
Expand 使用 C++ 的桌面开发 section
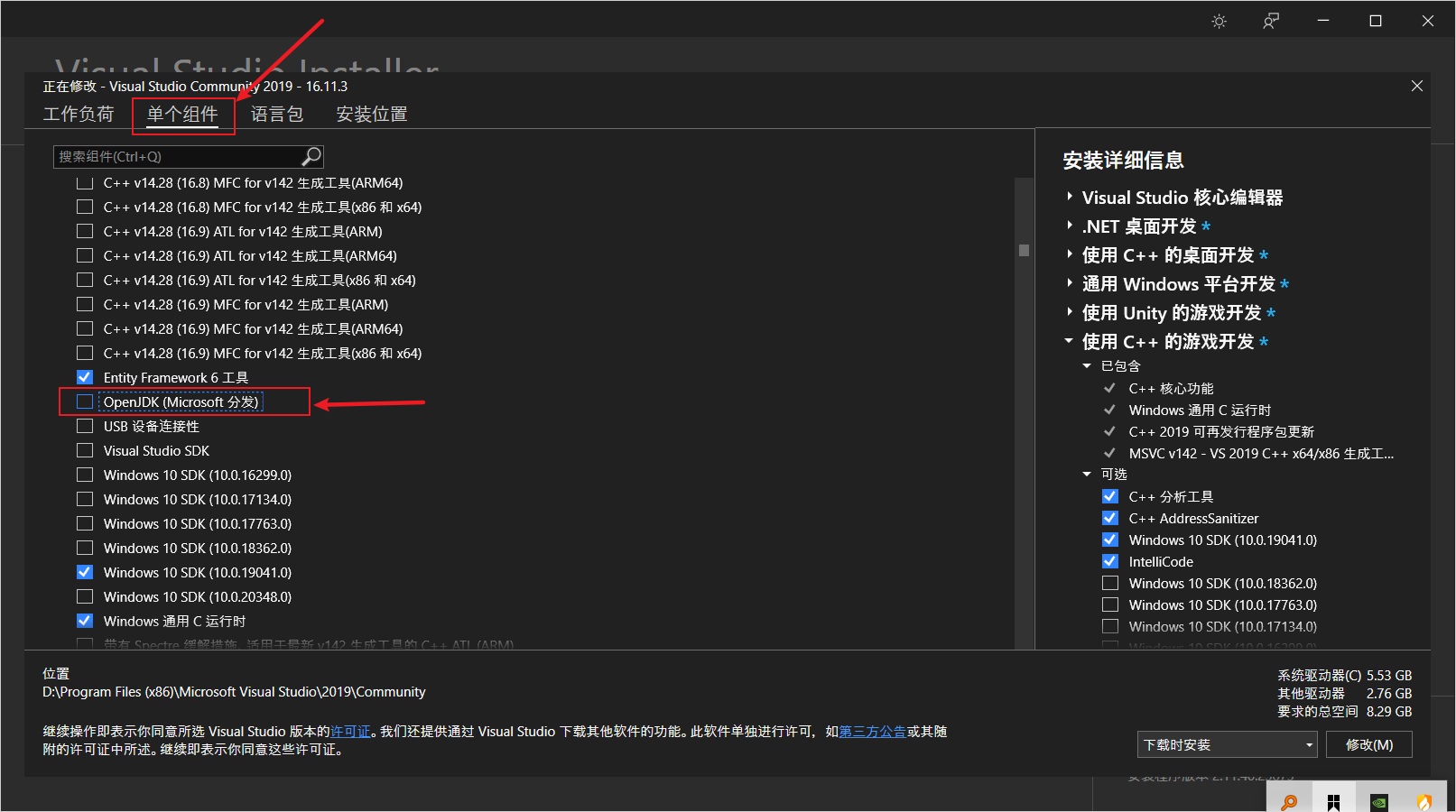point(1070,254)
